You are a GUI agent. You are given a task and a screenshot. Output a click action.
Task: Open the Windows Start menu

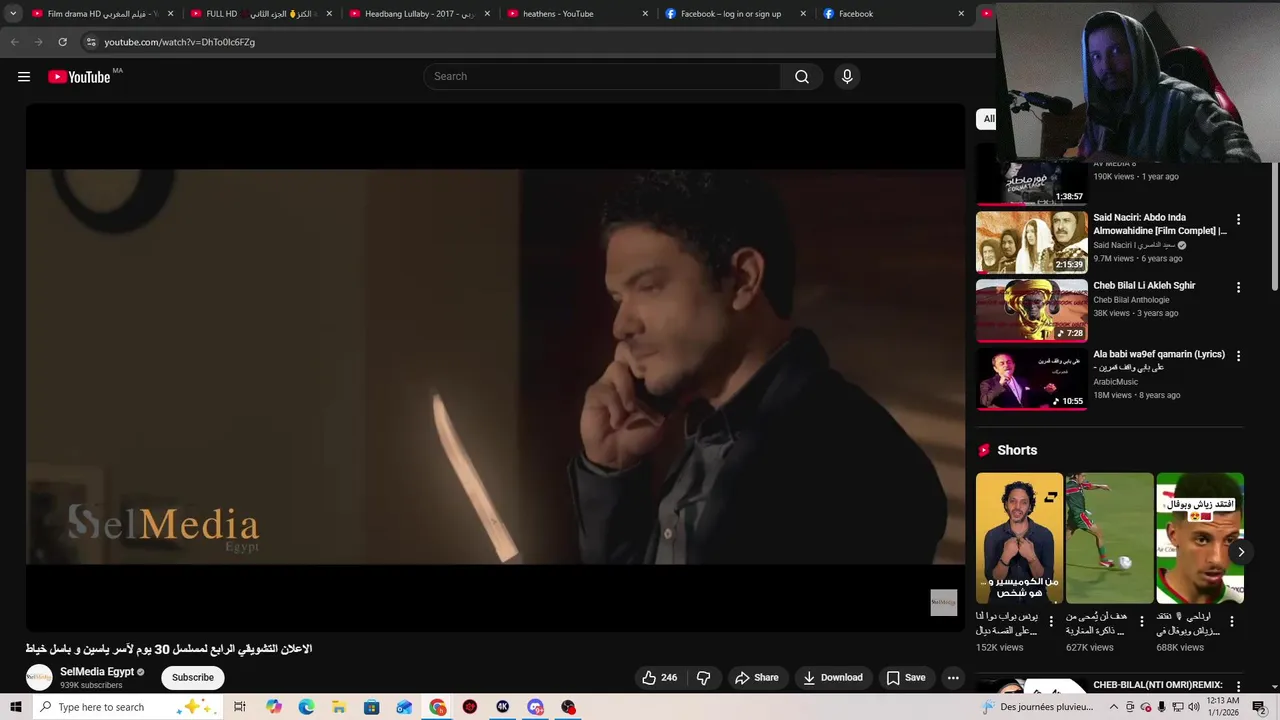[15, 707]
